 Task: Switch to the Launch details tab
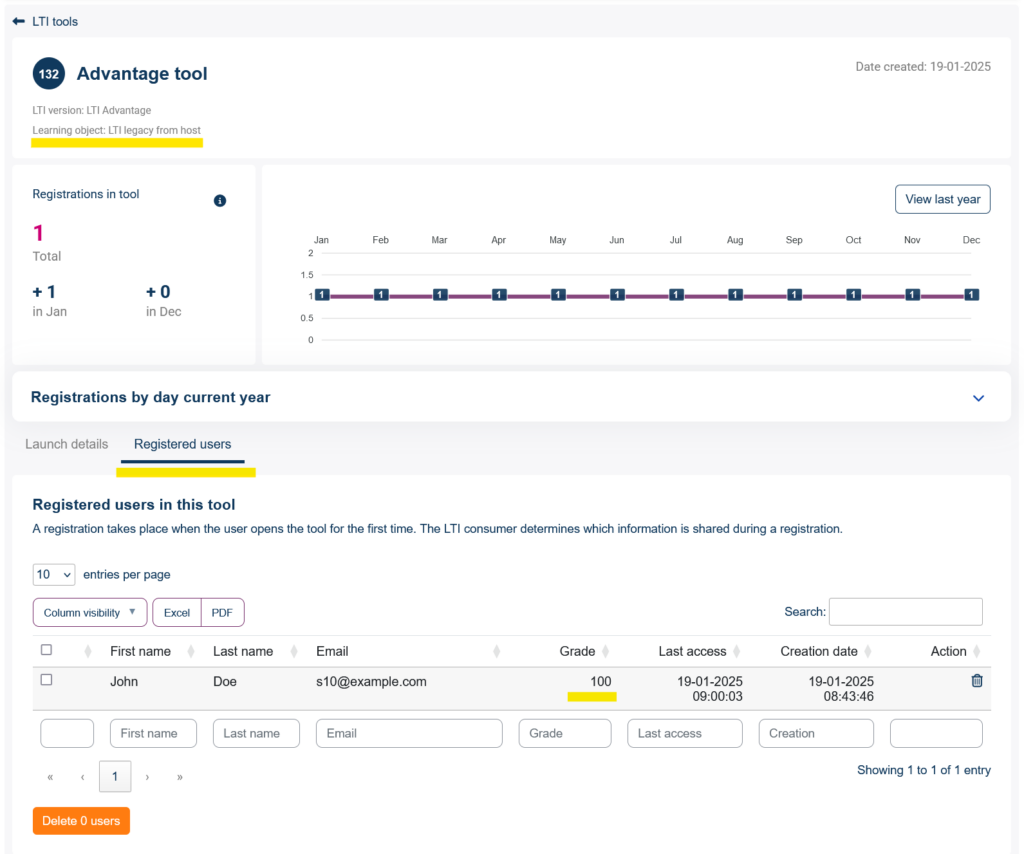click(x=67, y=444)
